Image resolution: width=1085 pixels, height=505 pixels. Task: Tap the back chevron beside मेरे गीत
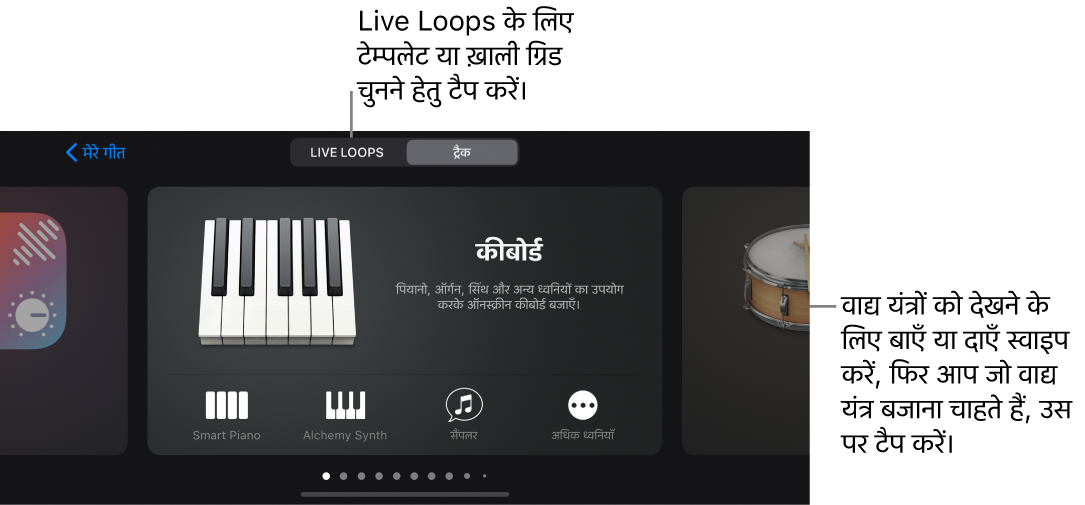pos(71,152)
